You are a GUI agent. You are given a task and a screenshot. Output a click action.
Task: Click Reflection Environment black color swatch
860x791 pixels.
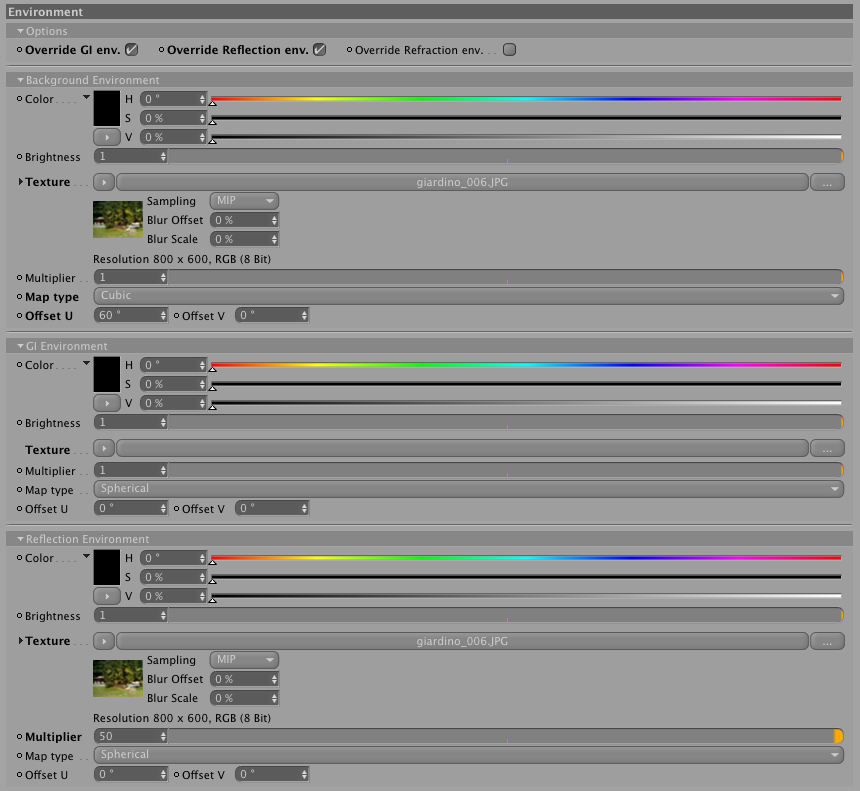coord(107,568)
